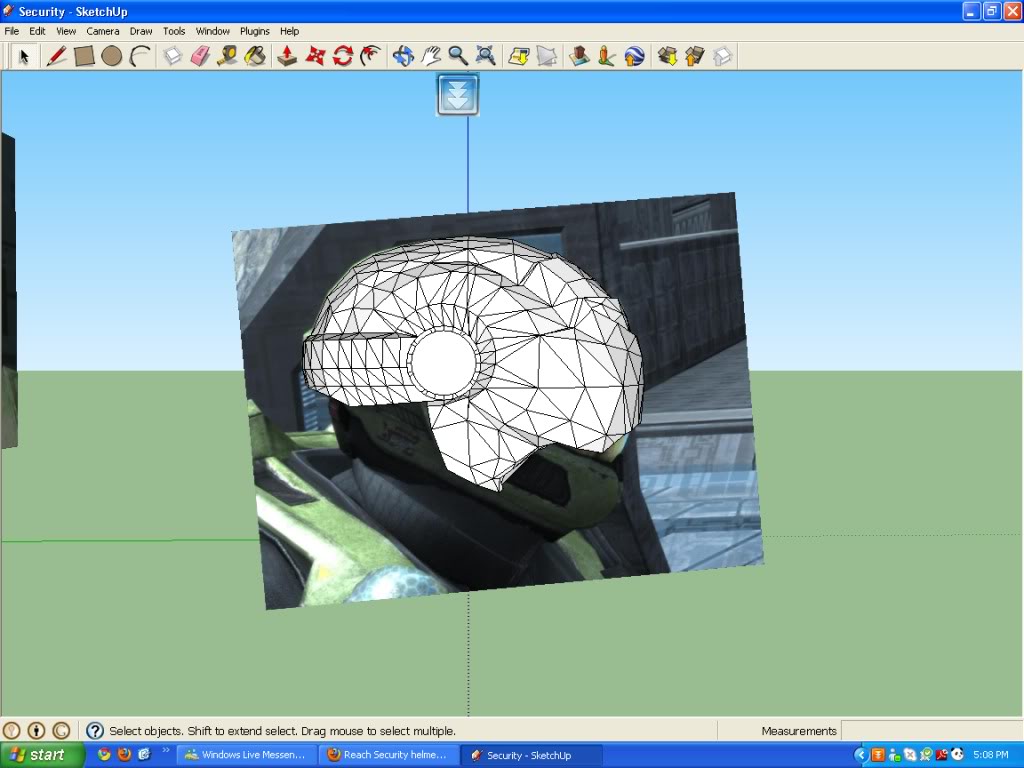
Task: Click the Security - SketchUp taskbar button
Action: pos(531,755)
